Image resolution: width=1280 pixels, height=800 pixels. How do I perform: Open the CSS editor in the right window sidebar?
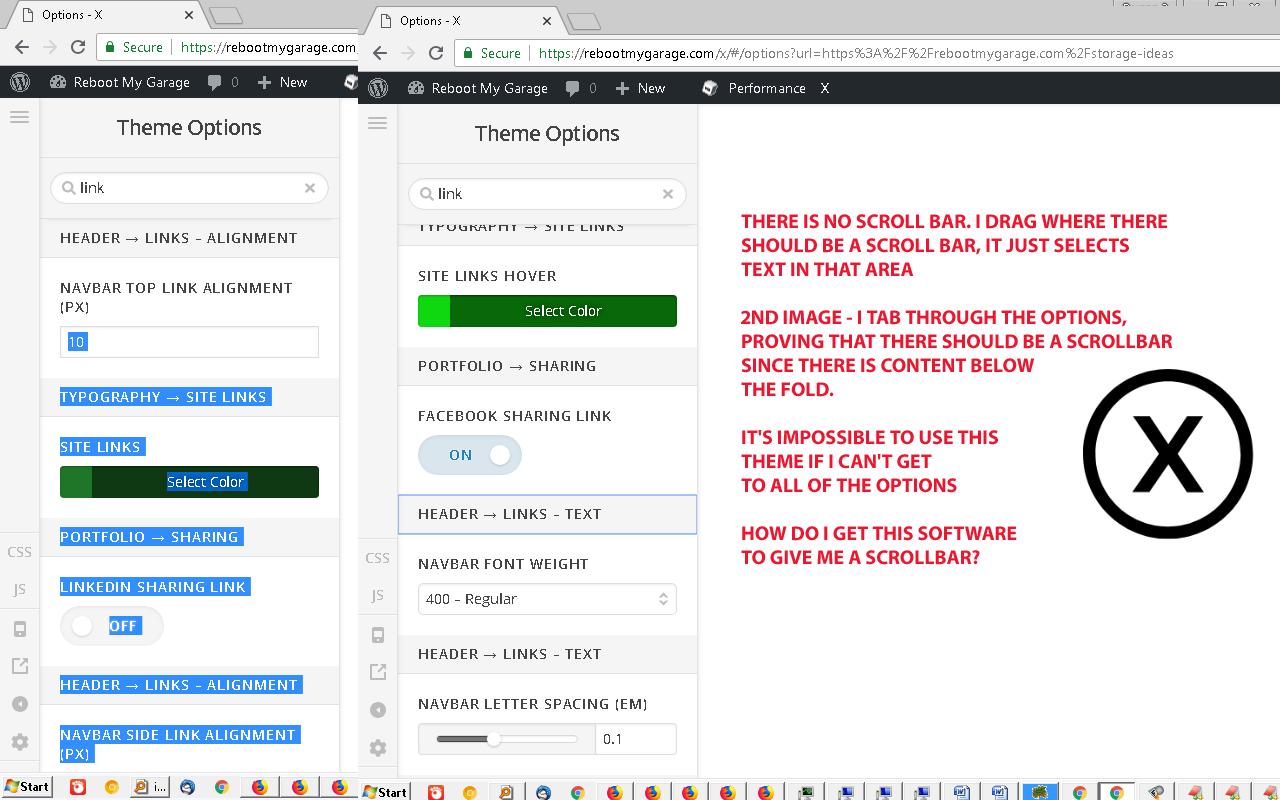click(x=377, y=558)
